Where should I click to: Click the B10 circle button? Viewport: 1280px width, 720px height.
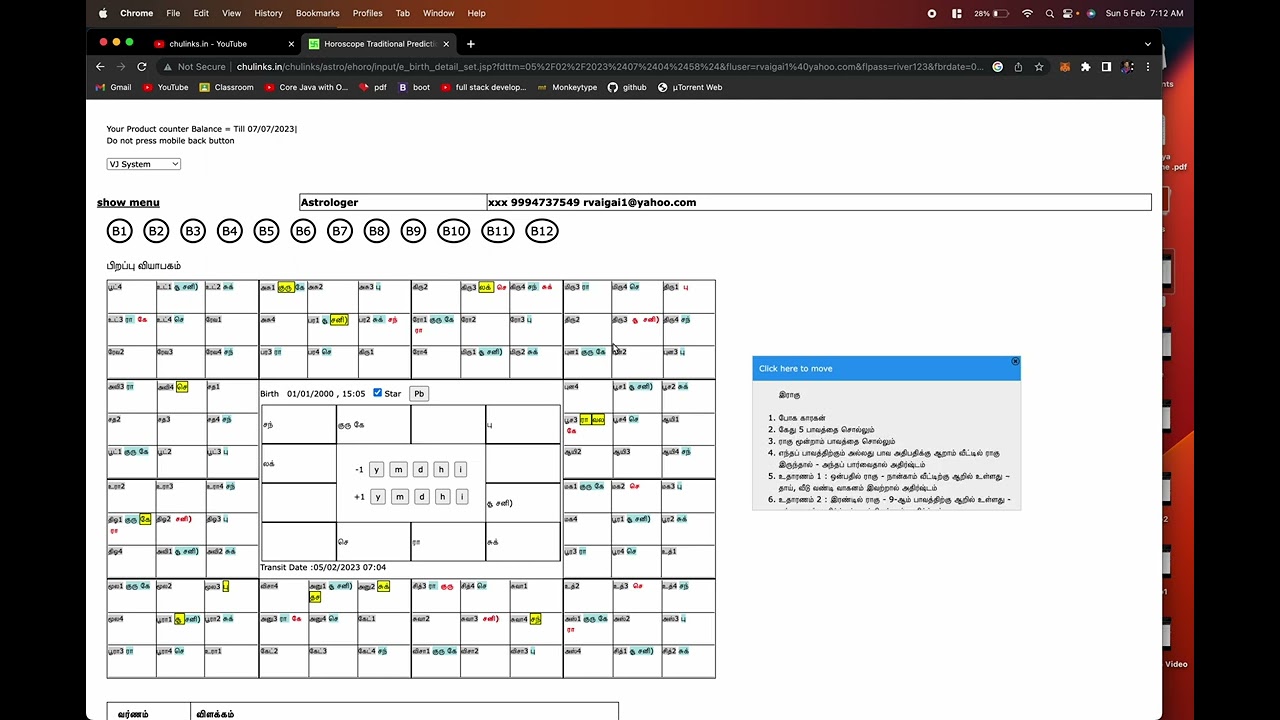(x=453, y=231)
